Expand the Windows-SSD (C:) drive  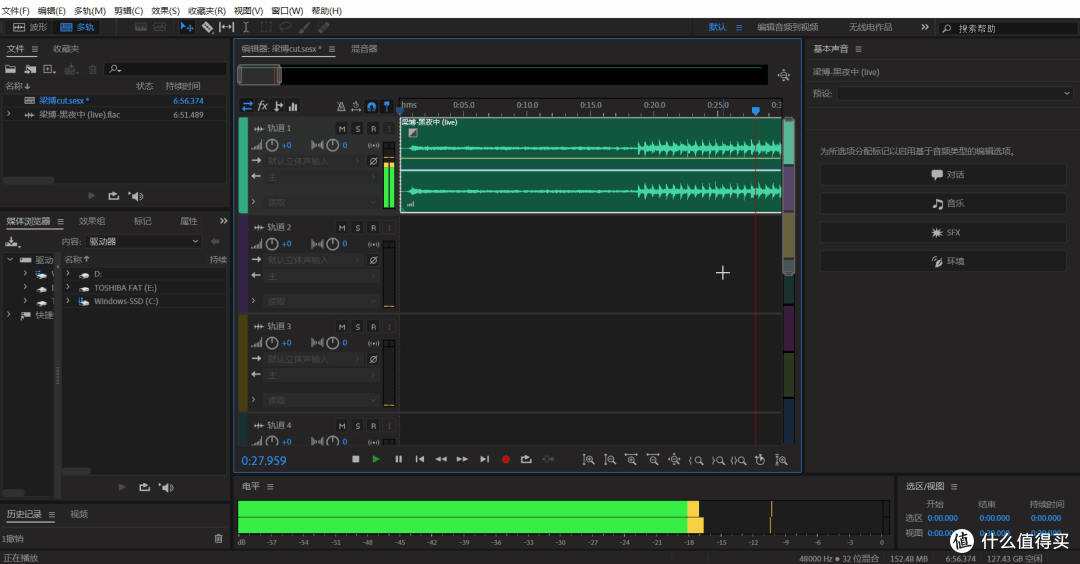point(68,301)
